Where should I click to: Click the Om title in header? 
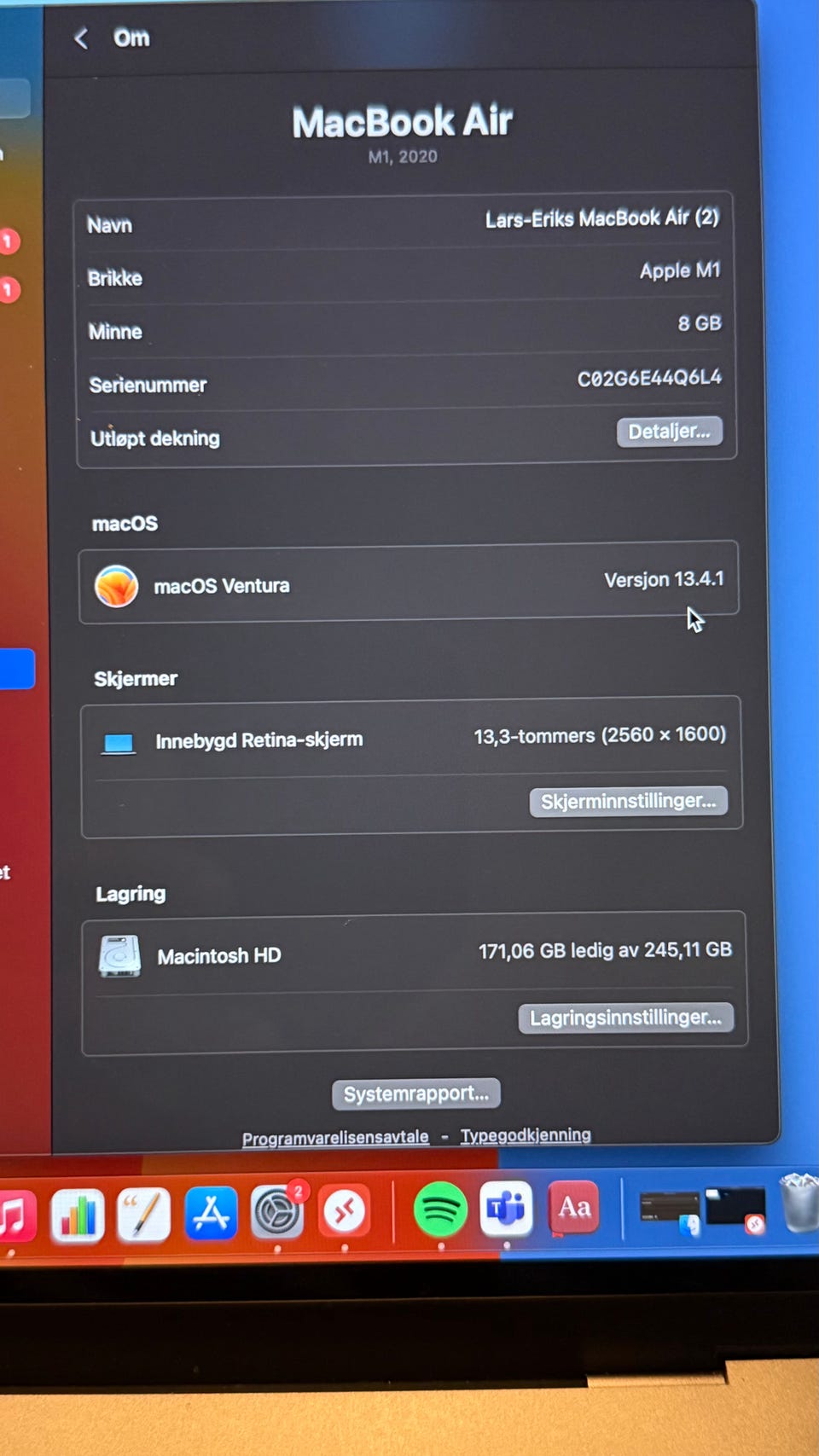131,38
